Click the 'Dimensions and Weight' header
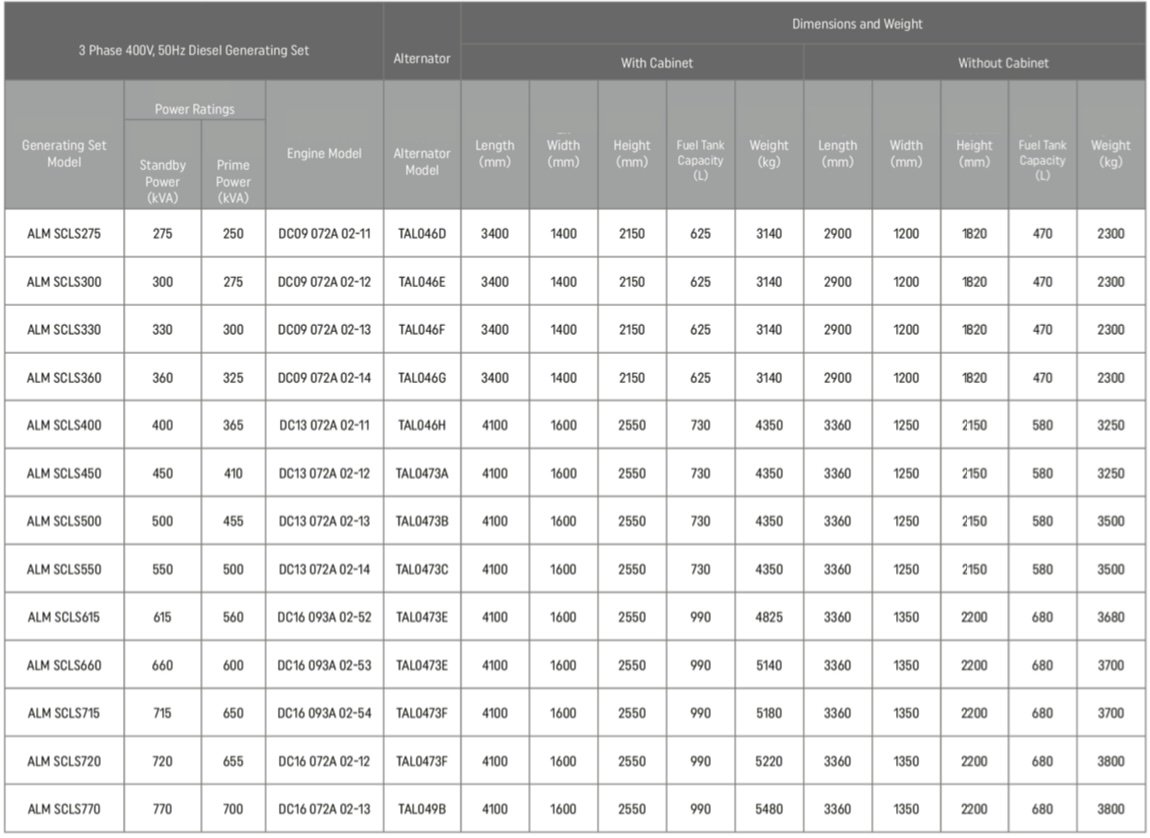1150x838 pixels. (x=857, y=24)
